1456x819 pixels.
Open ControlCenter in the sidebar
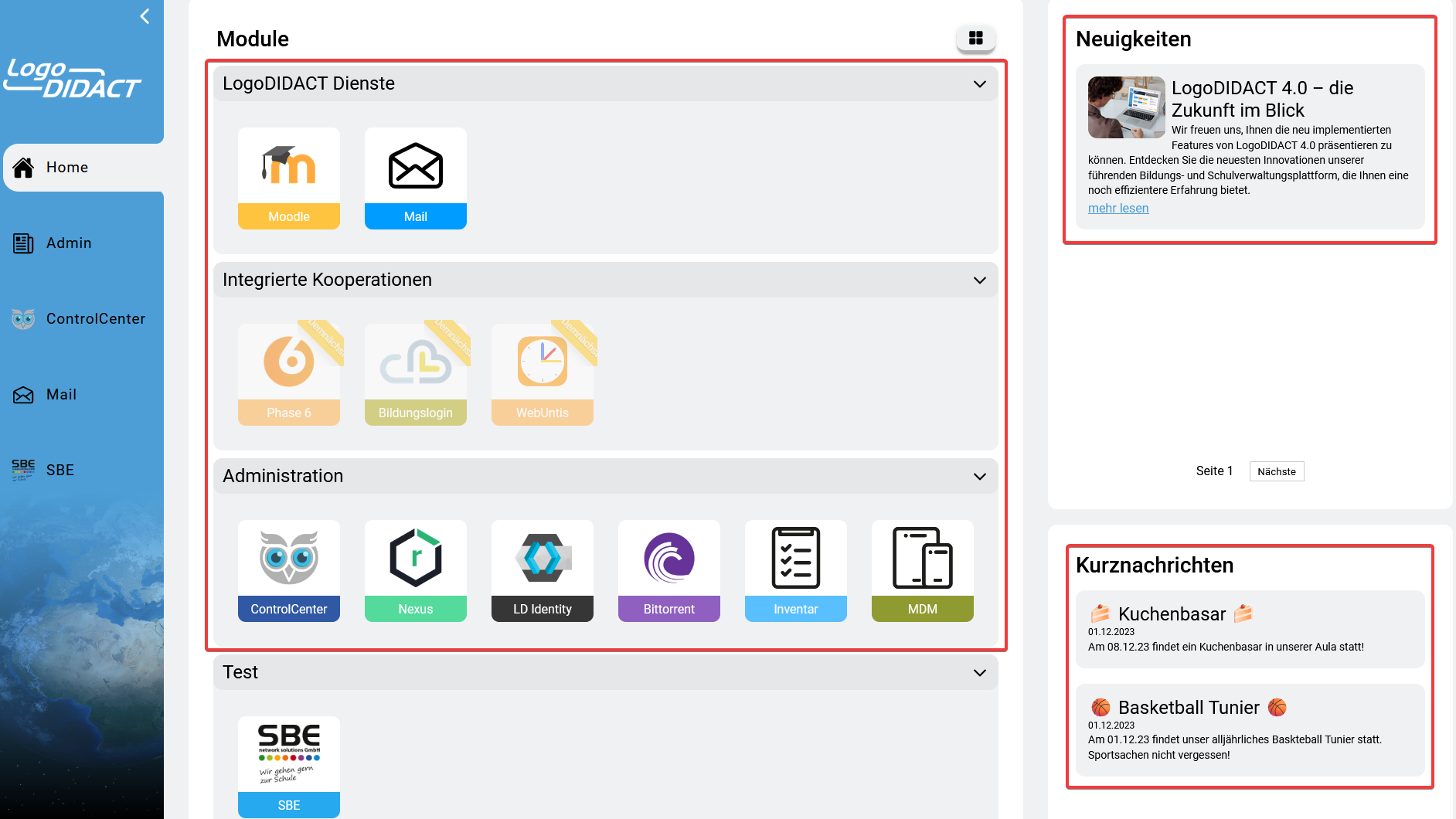[82, 319]
